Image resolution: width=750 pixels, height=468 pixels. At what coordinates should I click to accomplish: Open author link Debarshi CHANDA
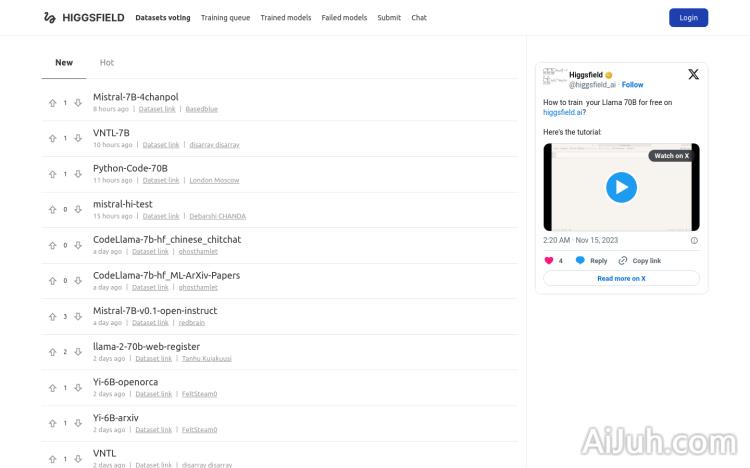217,216
